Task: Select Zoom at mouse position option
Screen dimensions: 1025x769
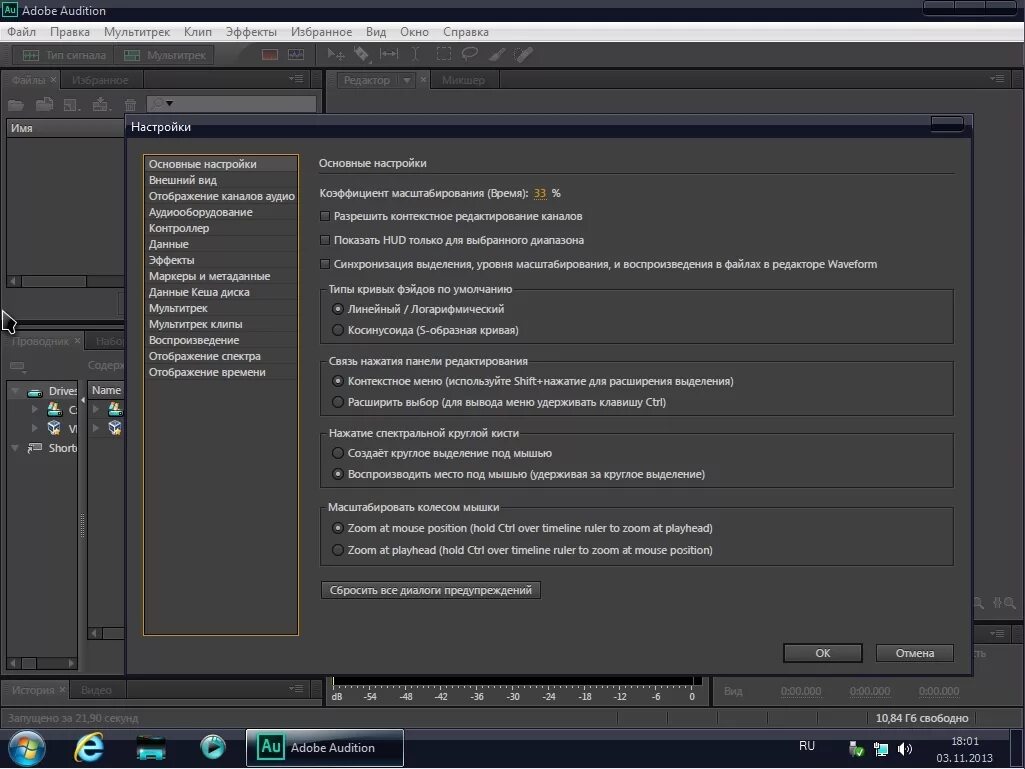Action: click(x=337, y=528)
